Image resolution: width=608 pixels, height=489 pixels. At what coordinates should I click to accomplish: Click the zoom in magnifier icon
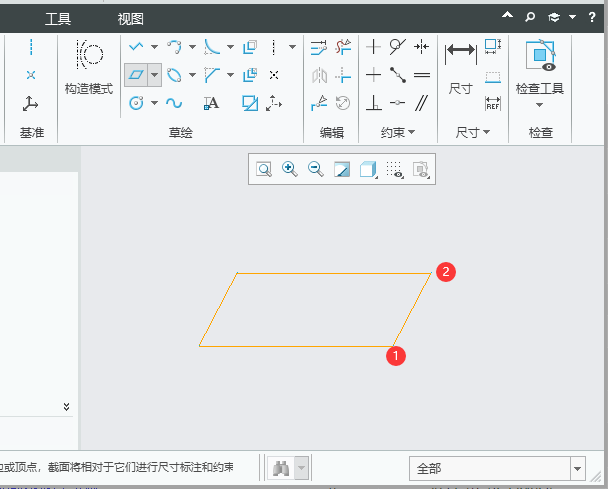click(290, 170)
